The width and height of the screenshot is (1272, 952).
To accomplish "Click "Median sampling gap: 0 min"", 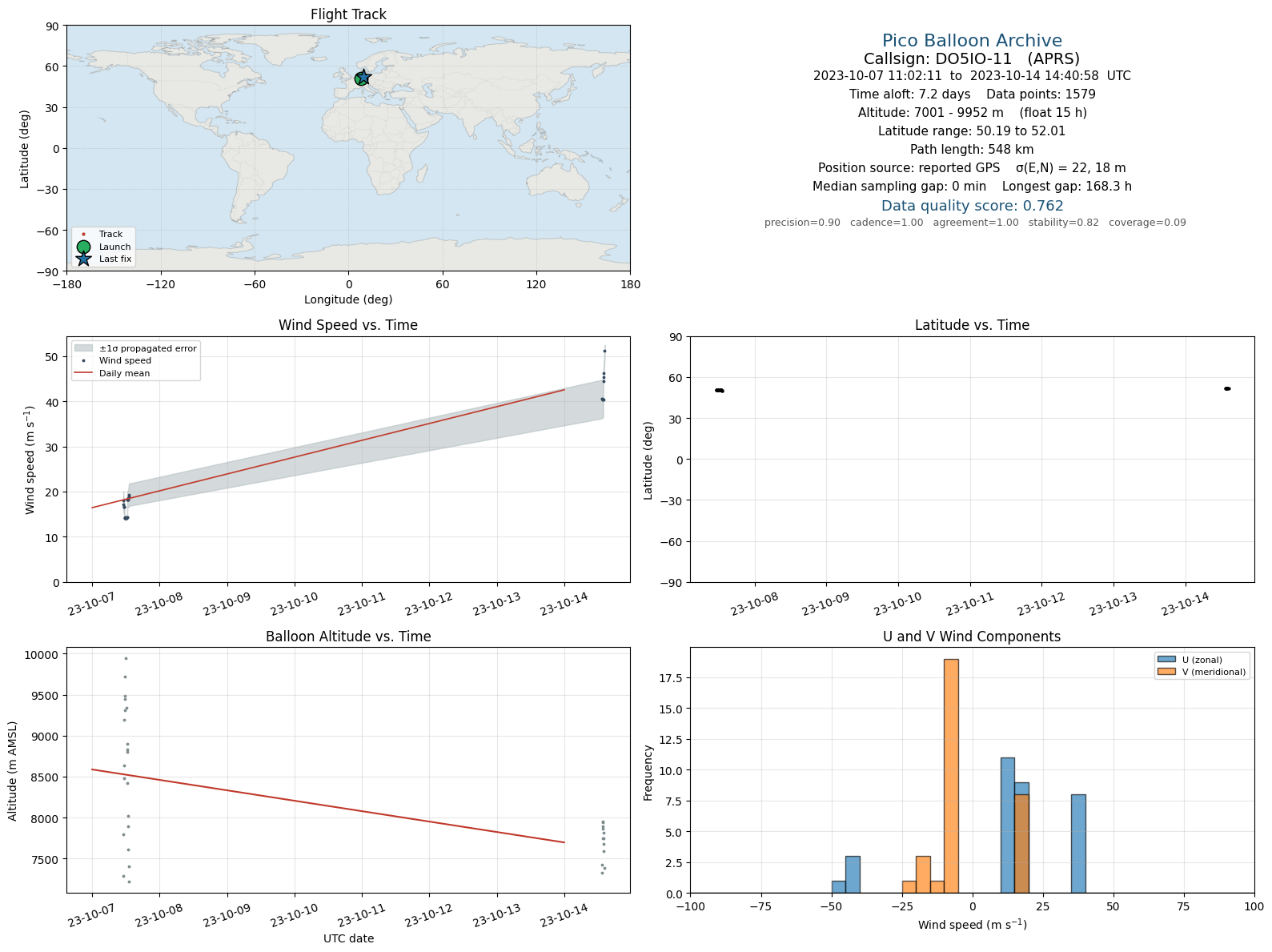I will click(x=899, y=187).
